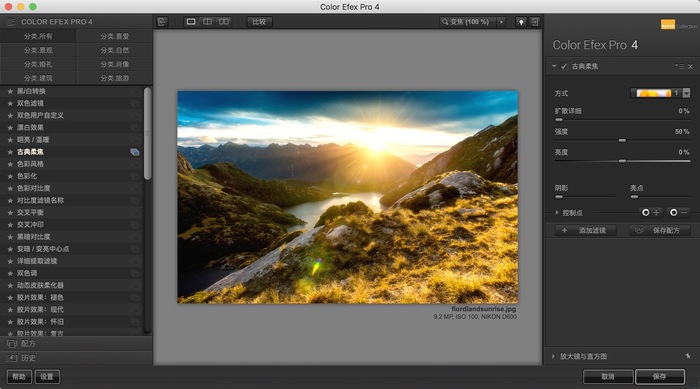Select the split preview view mode
Screen dimensions: 700x389
point(208,21)
